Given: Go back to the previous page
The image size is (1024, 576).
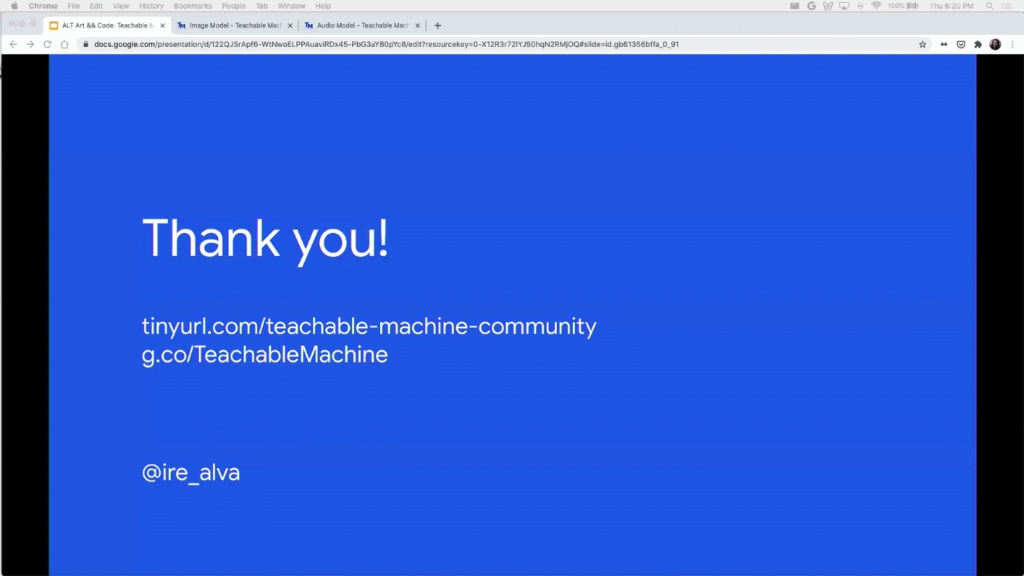Looking at the screenshot, I should tap(13, 44).
